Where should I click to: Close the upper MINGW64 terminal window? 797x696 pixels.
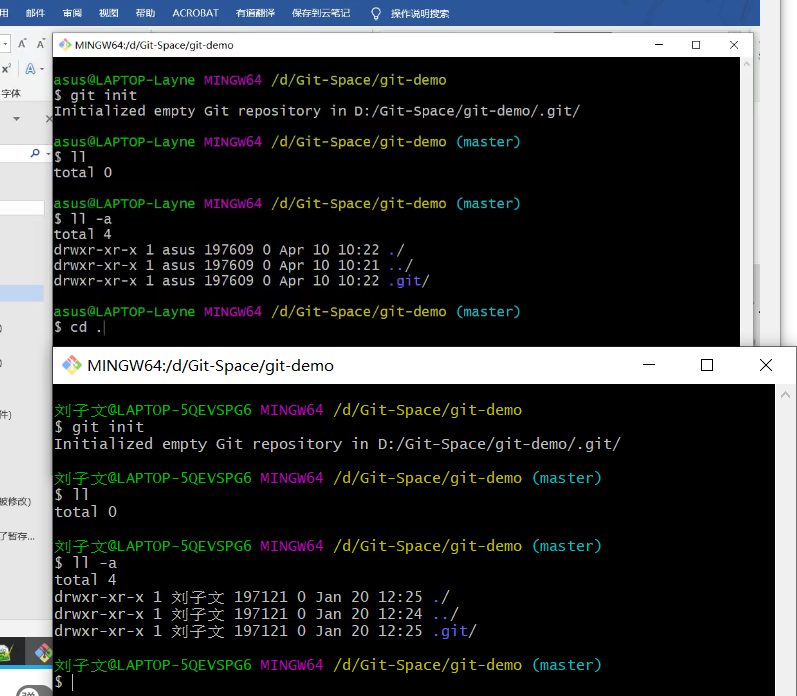(x=733, y=45)
